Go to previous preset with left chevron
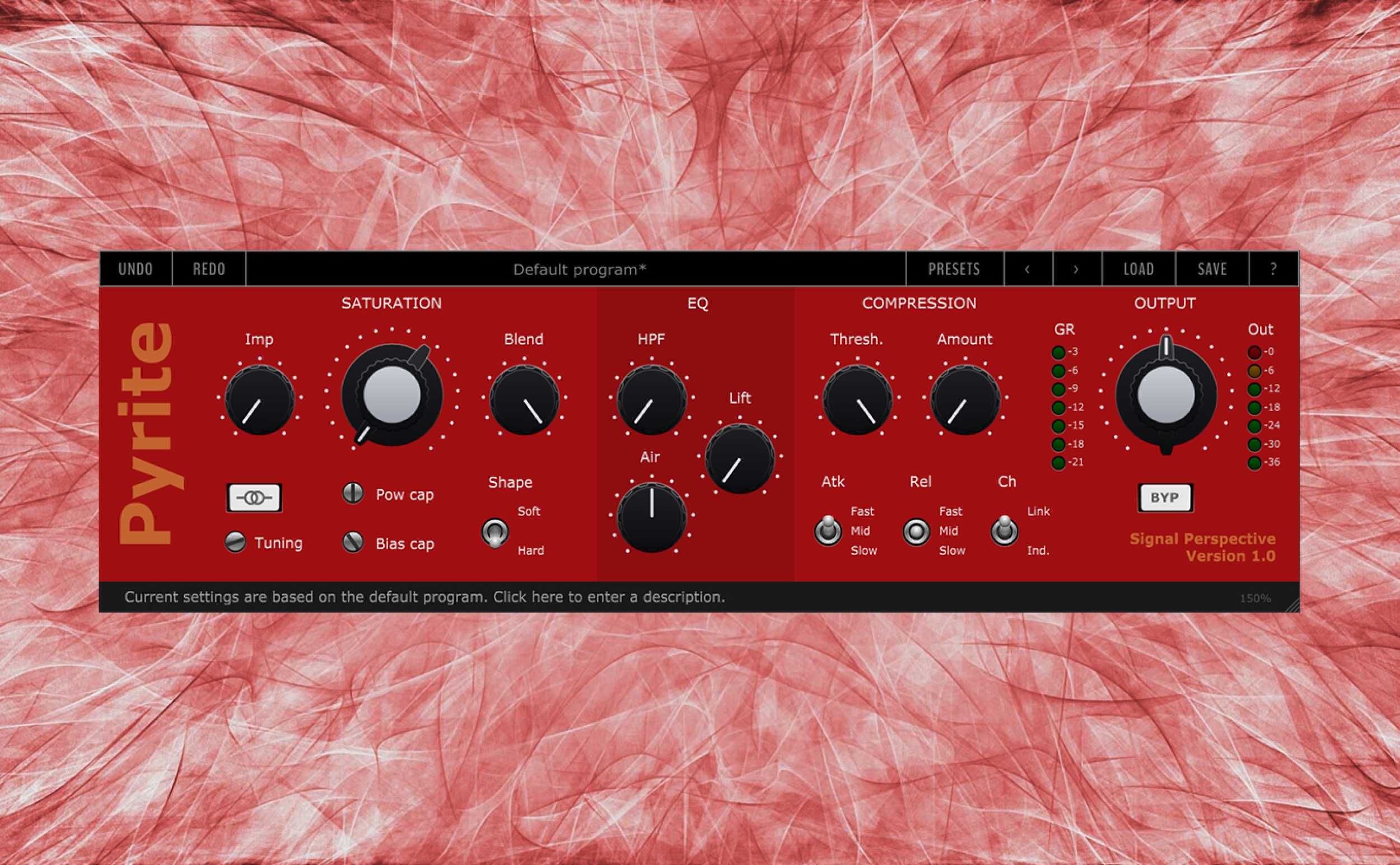This screenshot has width=1400, height=865. point(1028,269)
